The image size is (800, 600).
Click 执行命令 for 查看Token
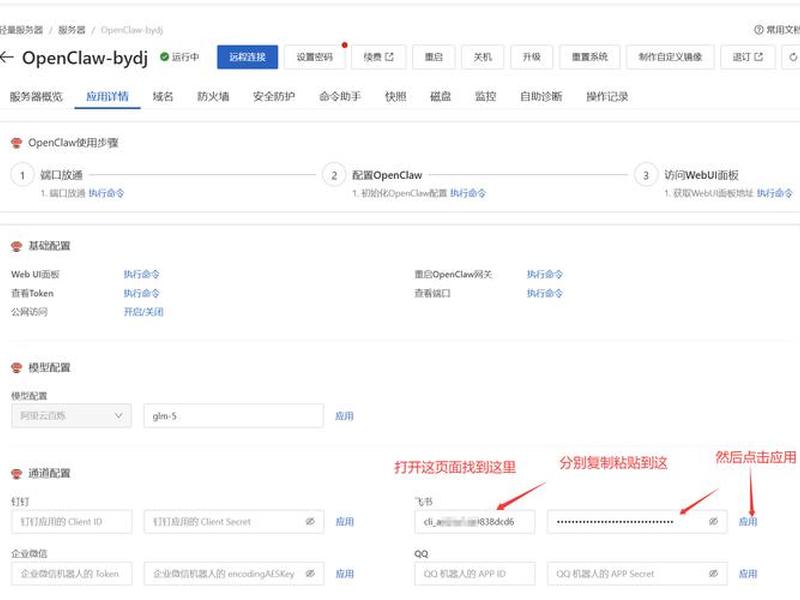pyautogui.click(x=141, y=293)
